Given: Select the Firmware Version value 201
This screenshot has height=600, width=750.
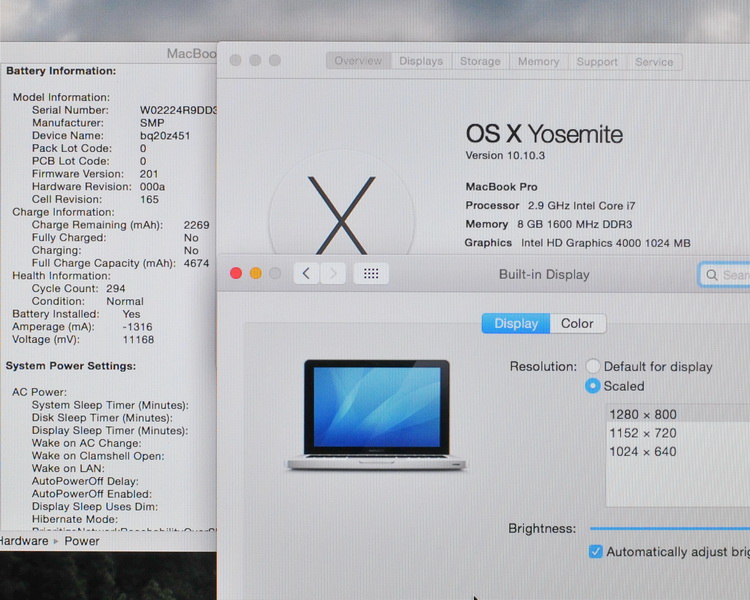Looking at the screenshot, I should tap(149, 174).
